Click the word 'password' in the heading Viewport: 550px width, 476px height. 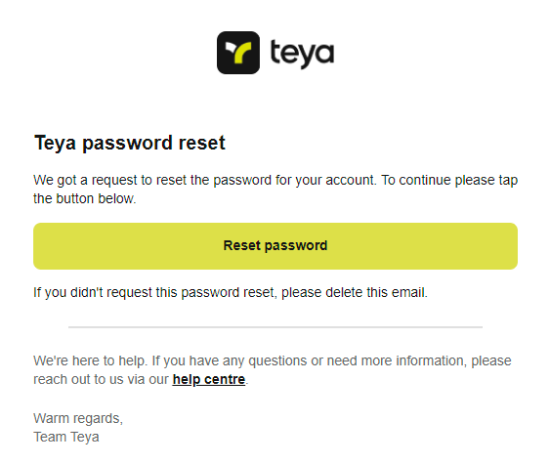click(127, 143)
